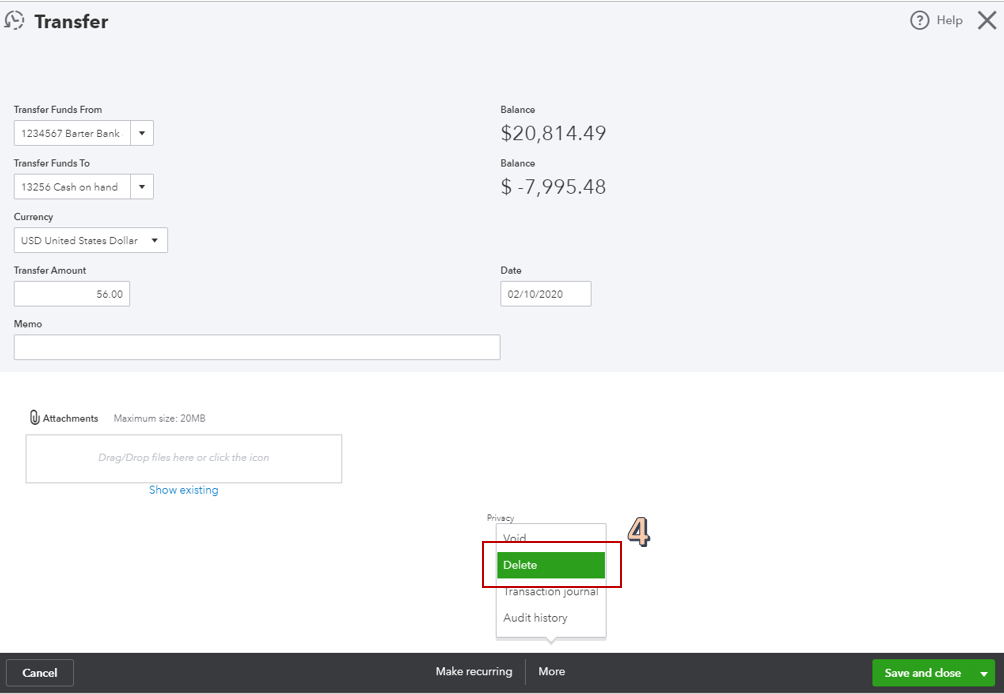Open the Show existing attachments link
Viewport: 1004px width, 694px height.
(184, 490)
